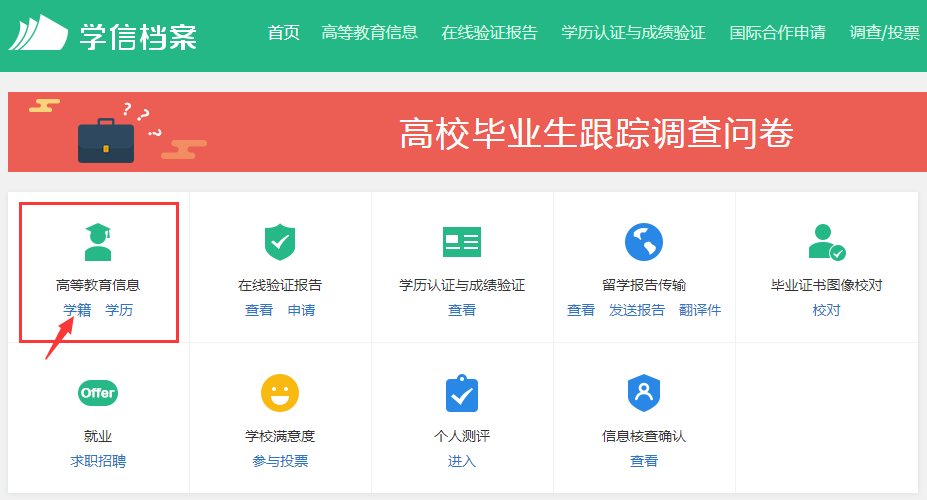Click the person-check icon for 毕业证书图像校对
Viewport: 927px width, 500px height.
(x=826, y=242)
